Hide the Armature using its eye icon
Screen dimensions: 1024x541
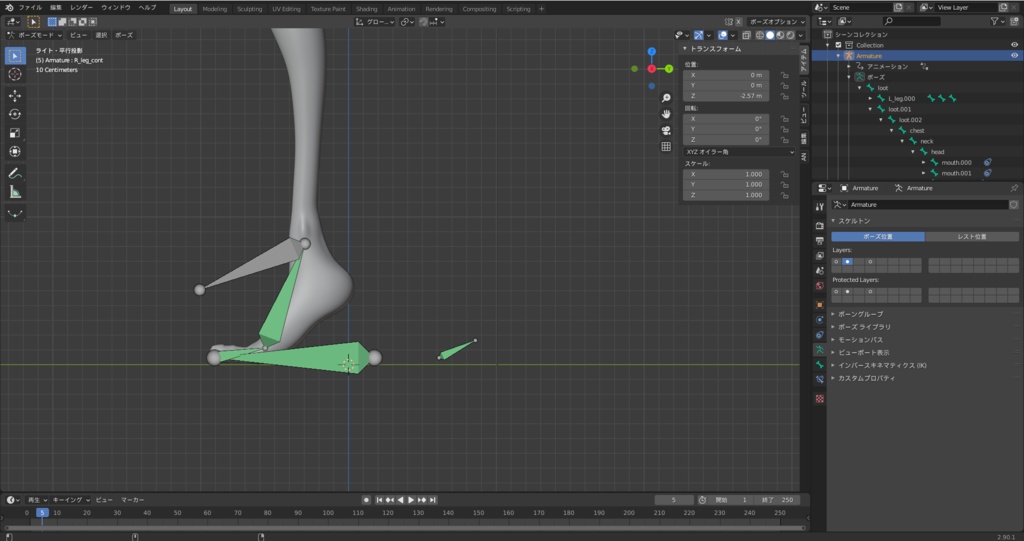pyautogui.click(x=1014, y=56)
